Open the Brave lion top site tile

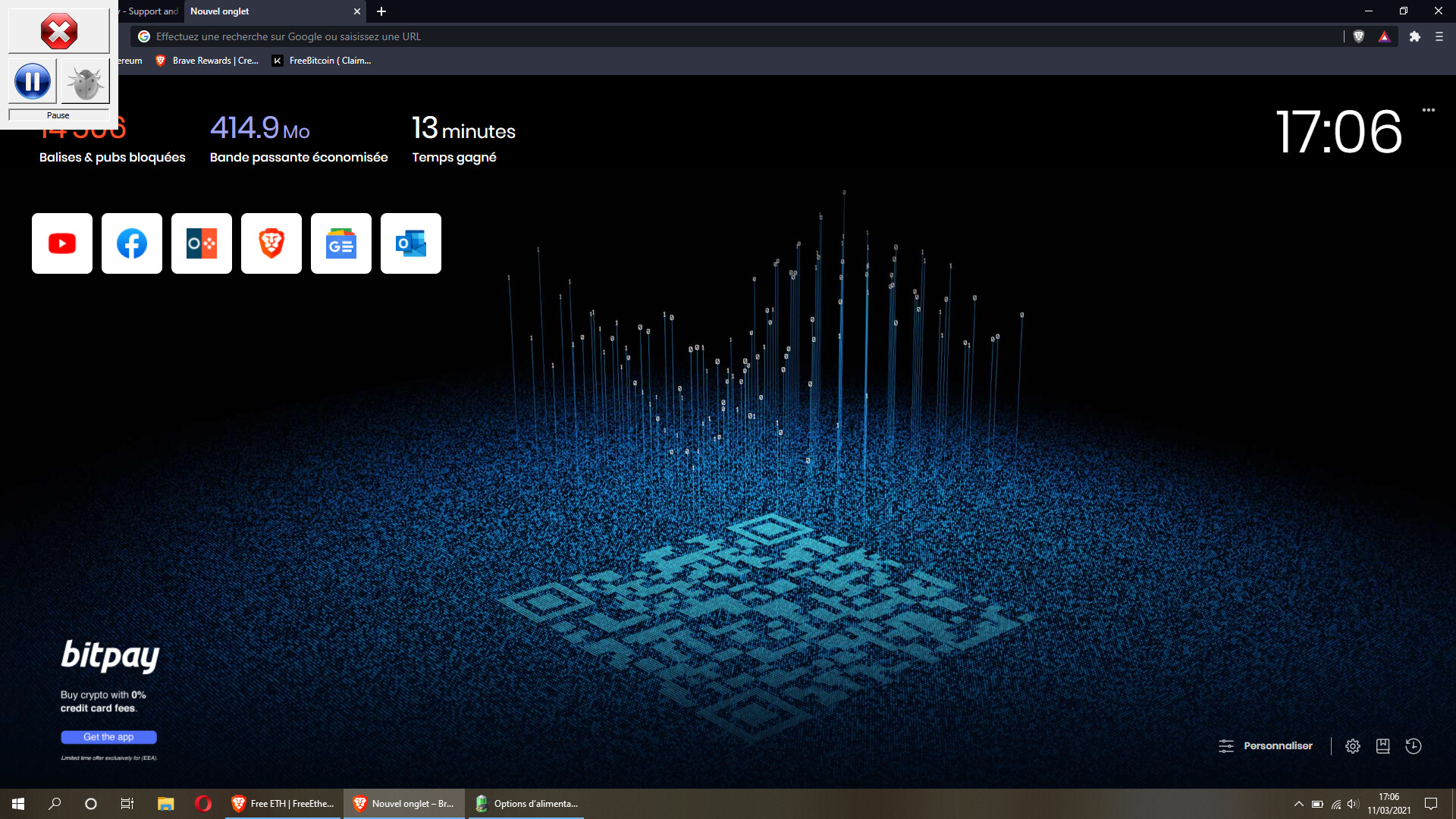(x=271, y=243)
